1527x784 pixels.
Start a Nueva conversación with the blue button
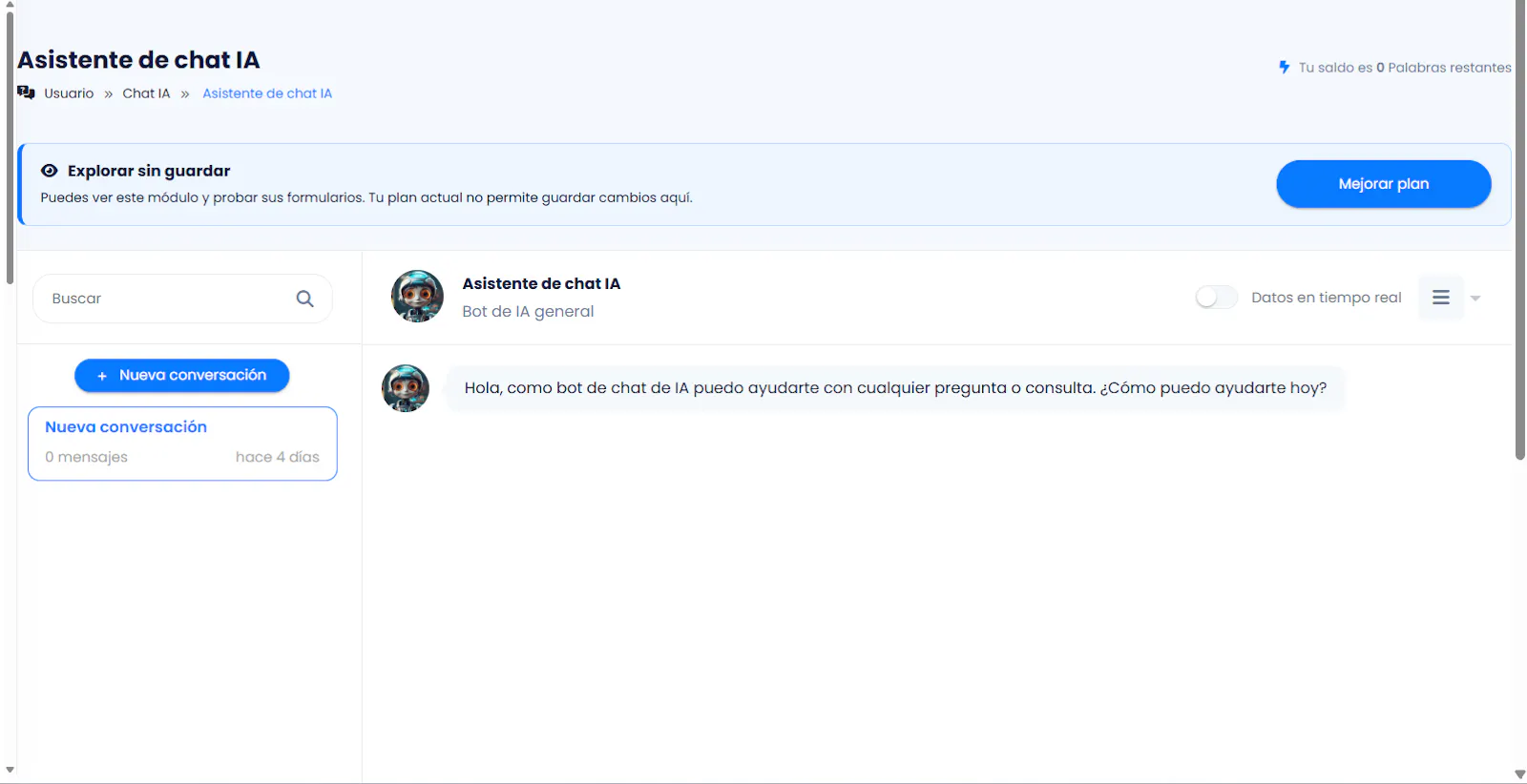[182, 376]
